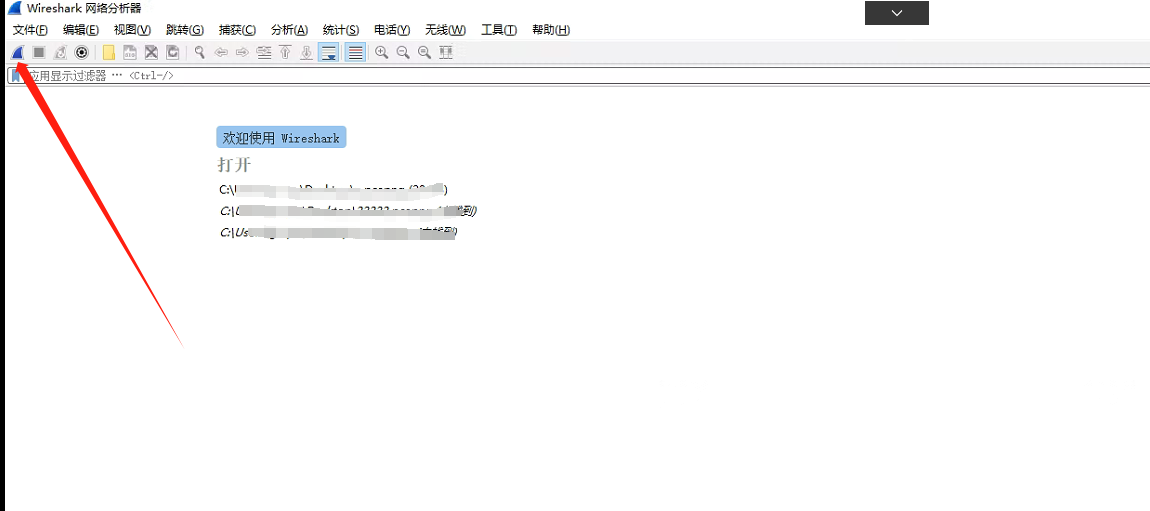Expand the dark chevron dropdown at top
This screenshot has height=511, width=1150.
click(x=897, y=13)
